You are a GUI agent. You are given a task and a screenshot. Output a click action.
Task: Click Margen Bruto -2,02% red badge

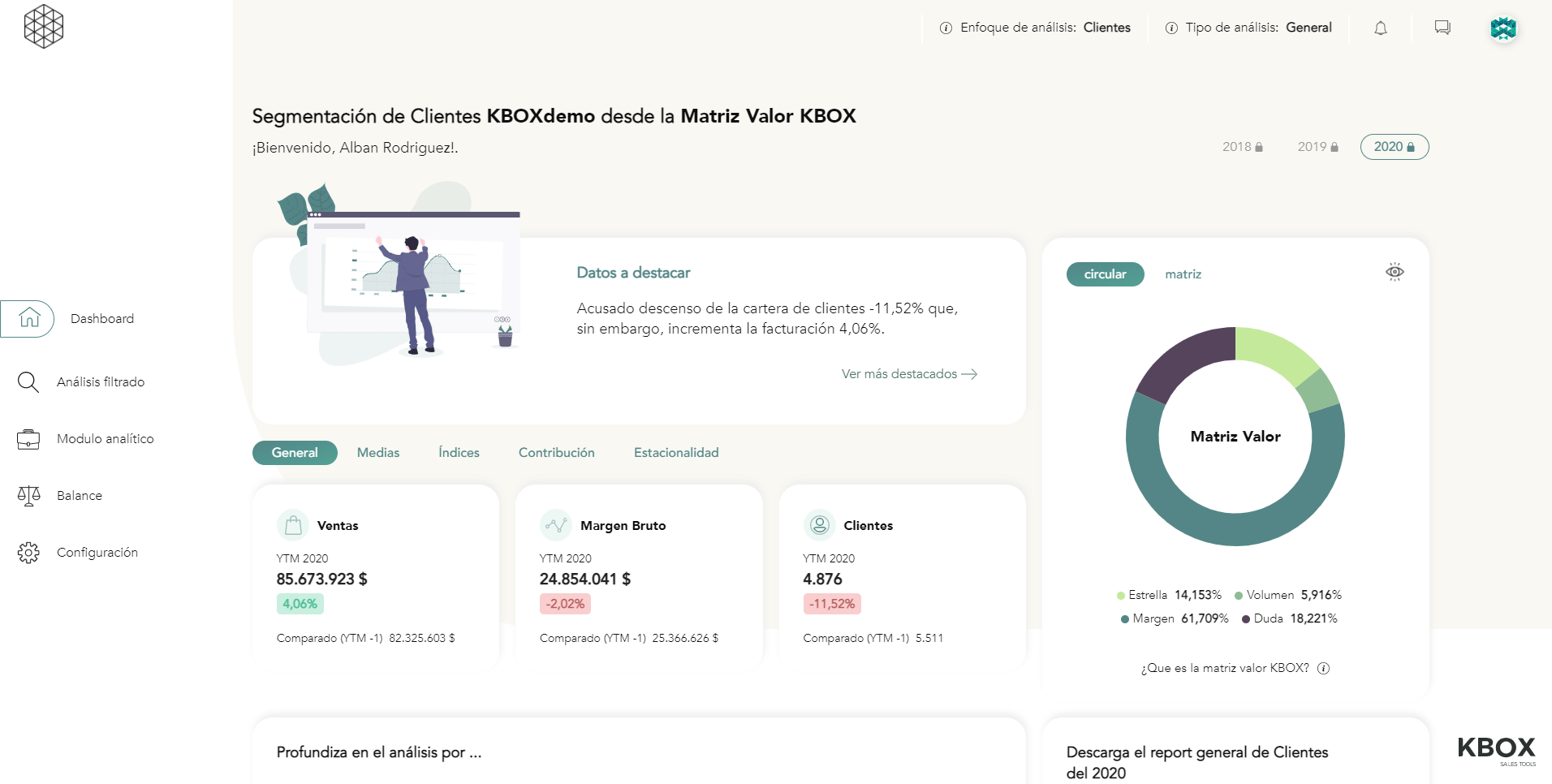(565, 604)
